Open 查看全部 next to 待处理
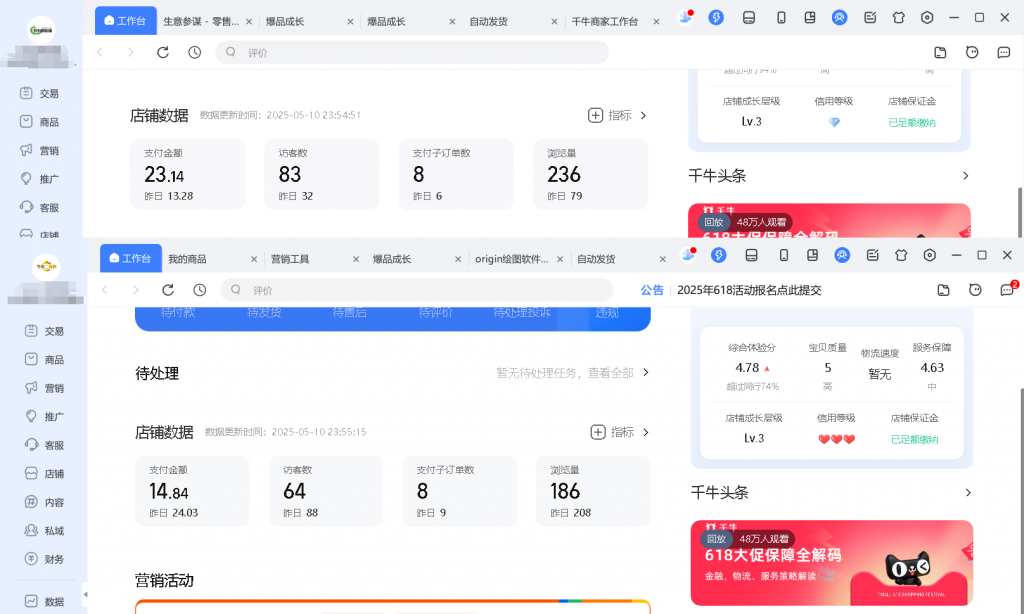The width and height of the screenshot is (1024, 614). tap(613, 372)
